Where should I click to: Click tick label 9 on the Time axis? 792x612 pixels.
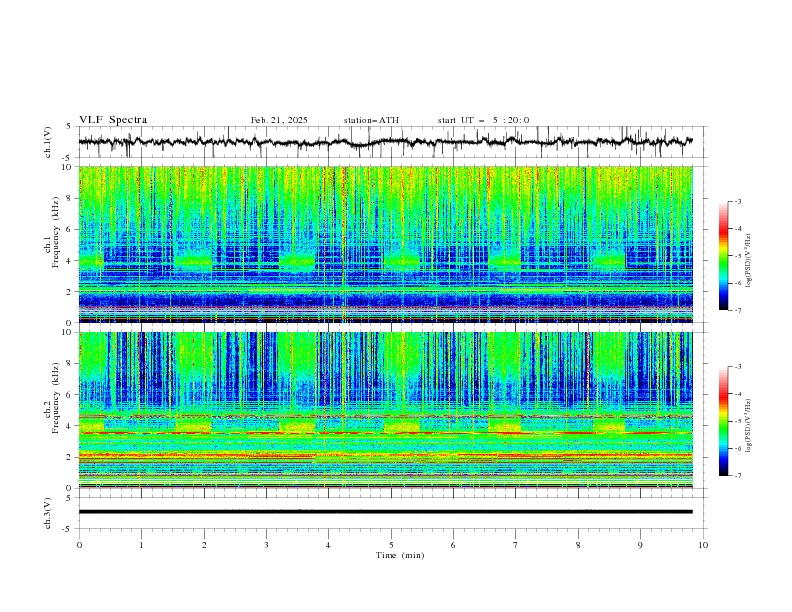tap(640, 545)
